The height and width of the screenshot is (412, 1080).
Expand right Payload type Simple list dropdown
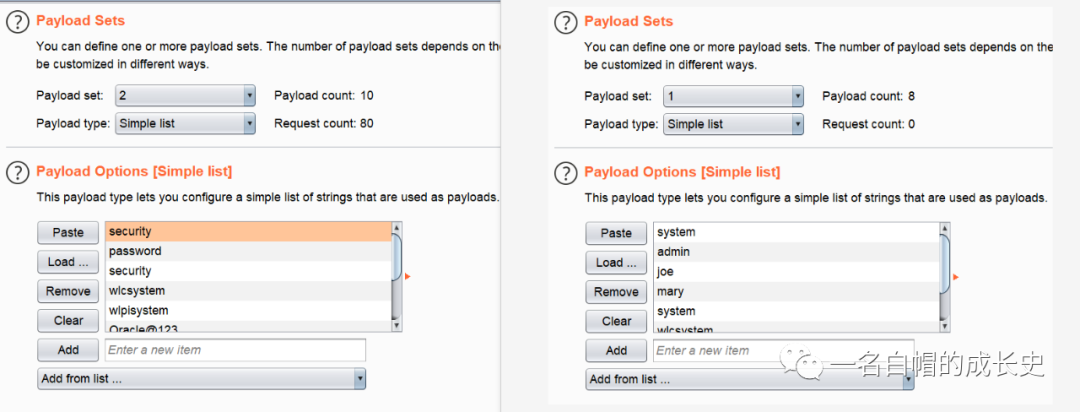733,124
